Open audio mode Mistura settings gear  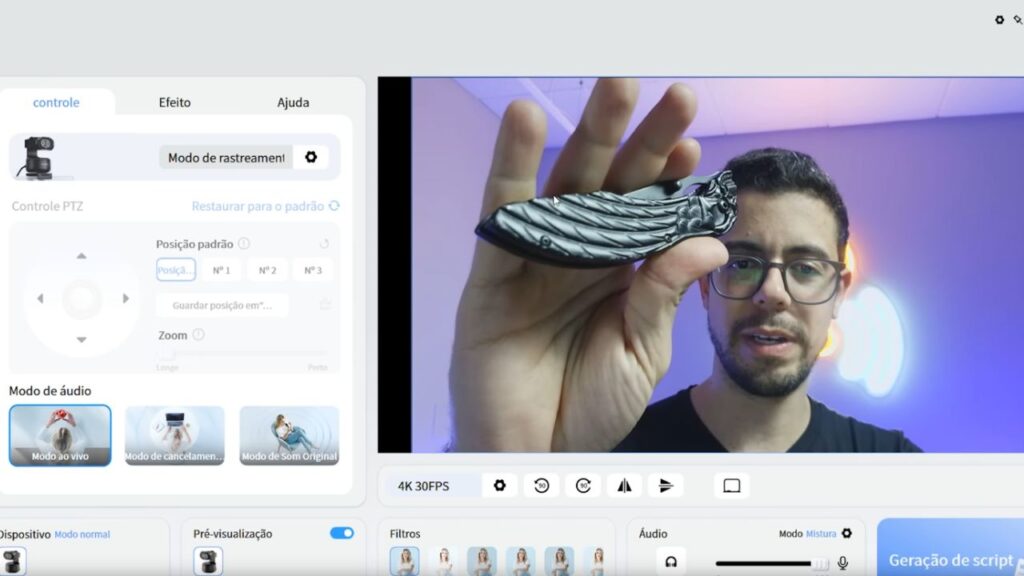pyautogui.click(x=847, y=534)
